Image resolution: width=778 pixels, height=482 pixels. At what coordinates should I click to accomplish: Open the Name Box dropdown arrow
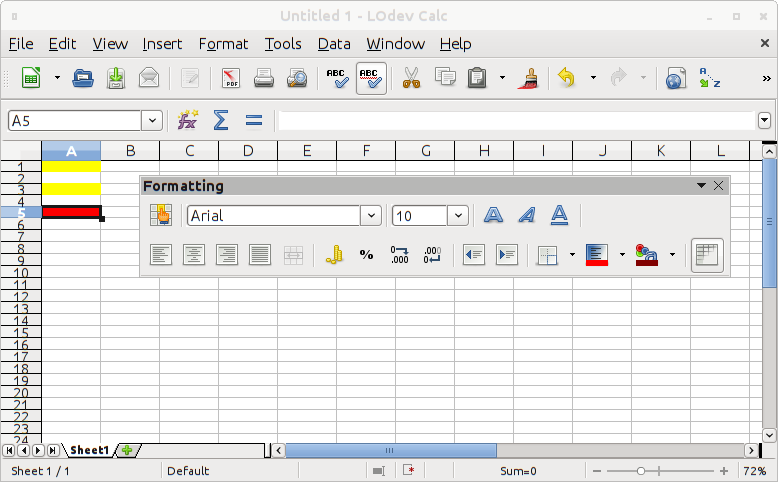click(x=152, y=120)
